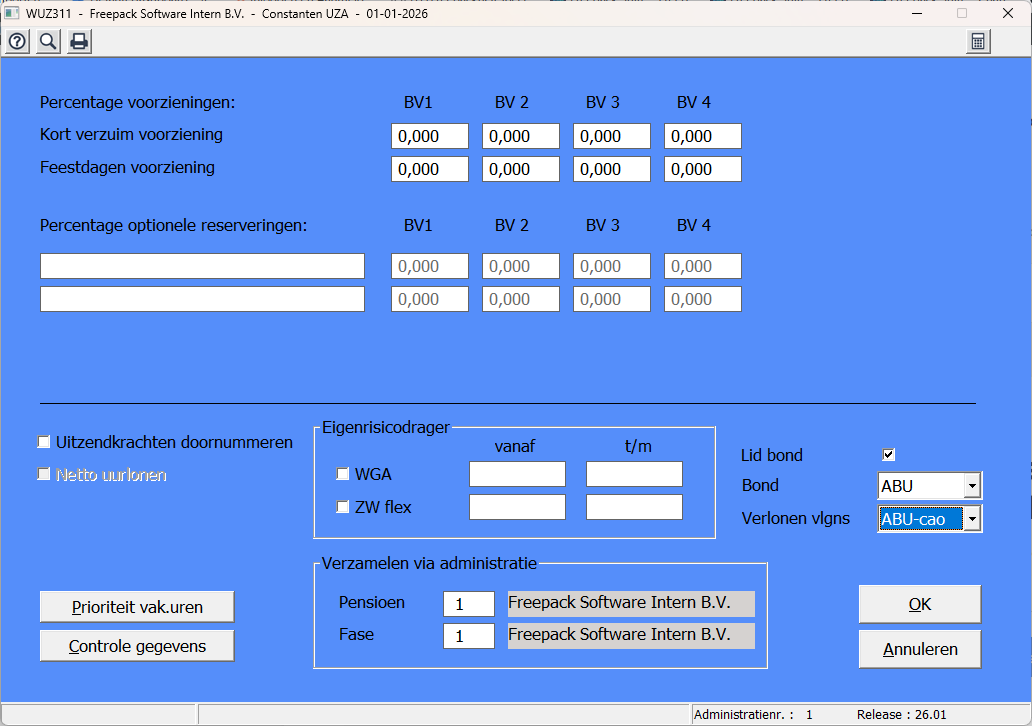1032x726 pixels.
Task: Select first optionele reservering name field
Action: click(202, 266)
